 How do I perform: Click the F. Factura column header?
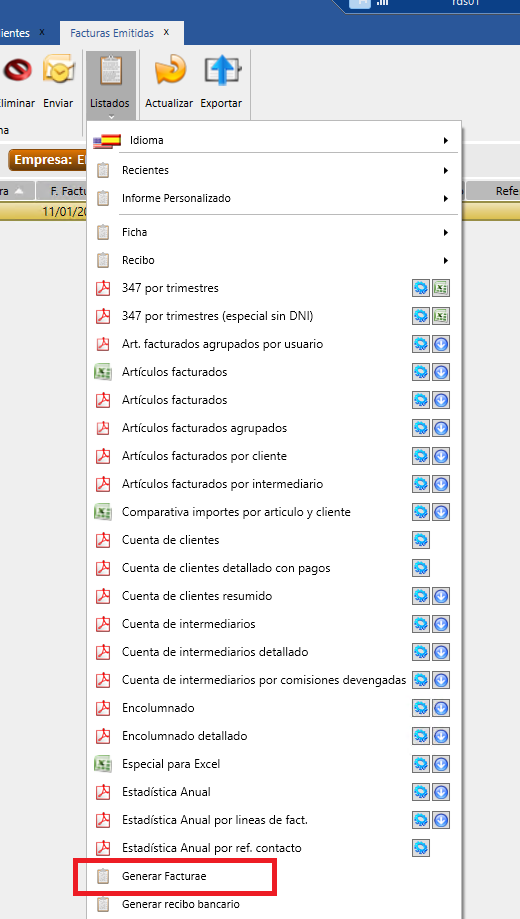[x=63, y=191]
